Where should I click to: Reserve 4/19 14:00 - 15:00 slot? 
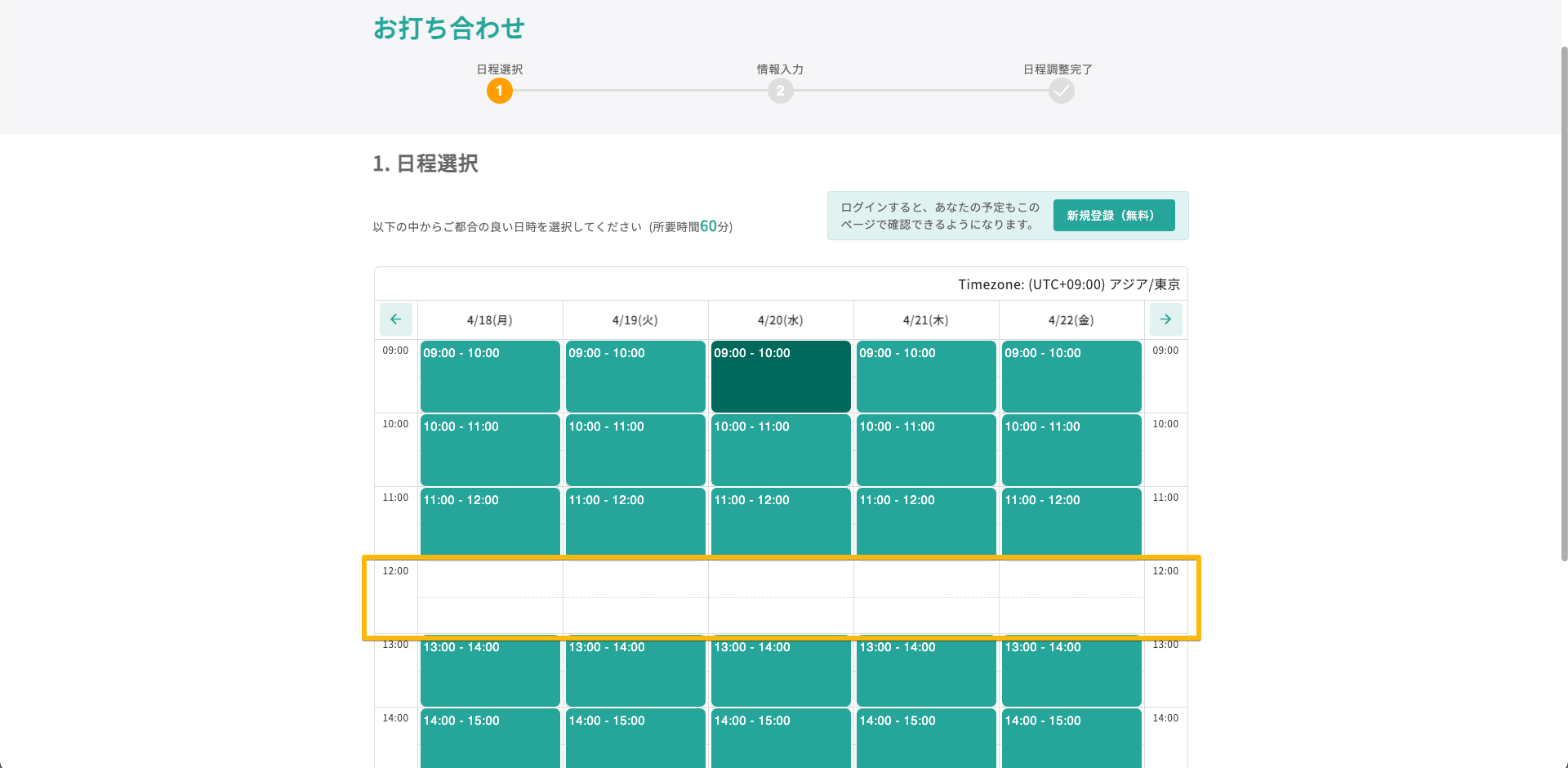click(x=635, y=739)
